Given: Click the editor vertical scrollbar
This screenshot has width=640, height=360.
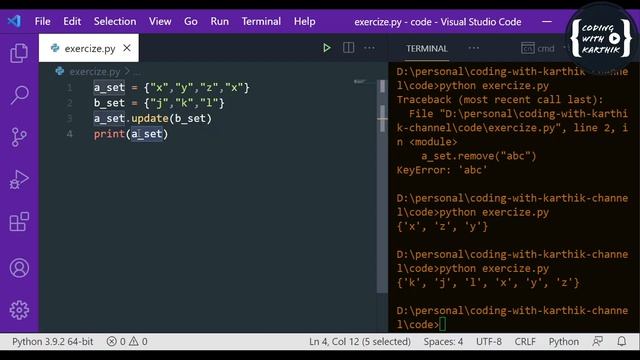Looking at the screenshot, I should (382, 186).
